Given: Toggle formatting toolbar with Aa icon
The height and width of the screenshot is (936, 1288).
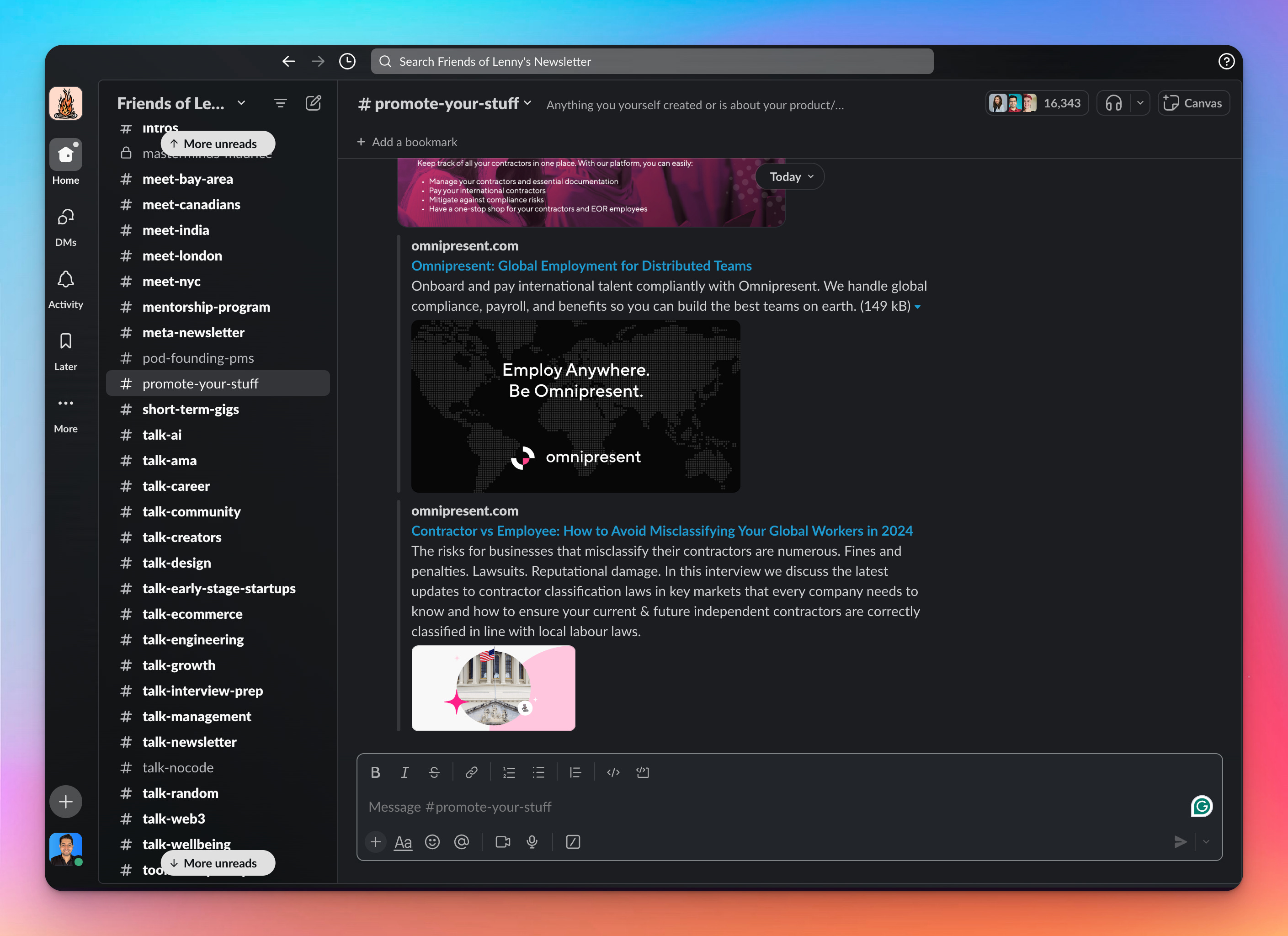Looking at the screenshot, I should 403,842.
